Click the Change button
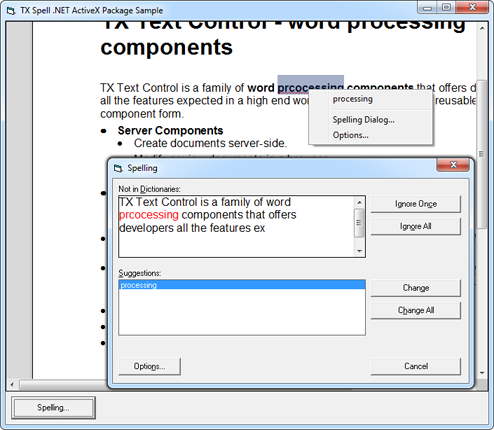The image size is (494, 430). 416,288
